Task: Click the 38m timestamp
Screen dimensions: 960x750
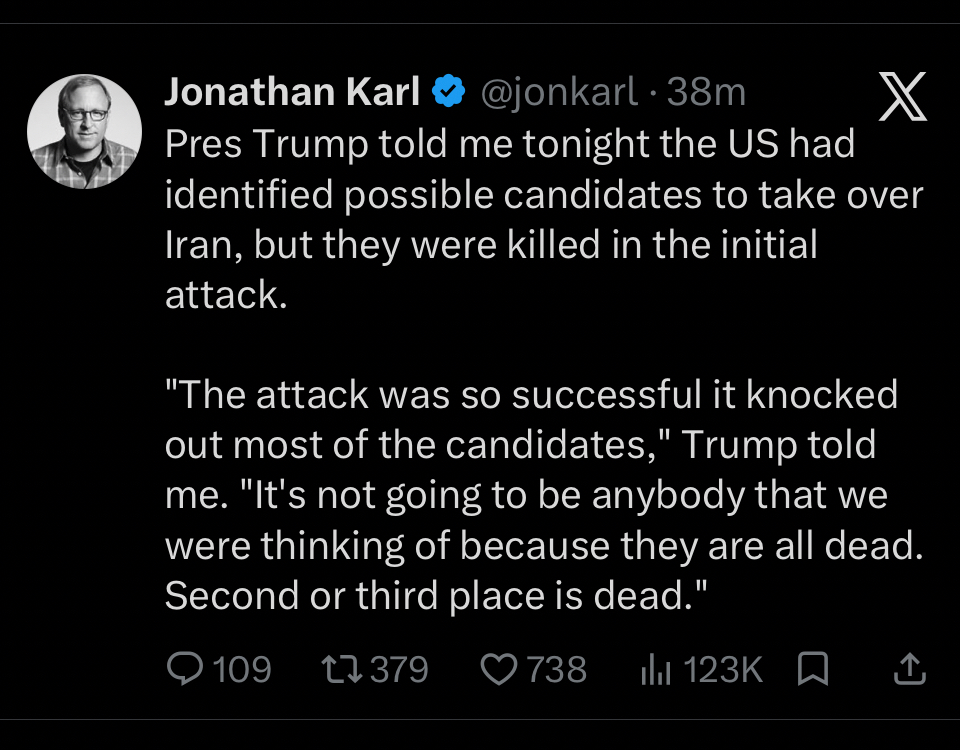Action: point(706,92)
